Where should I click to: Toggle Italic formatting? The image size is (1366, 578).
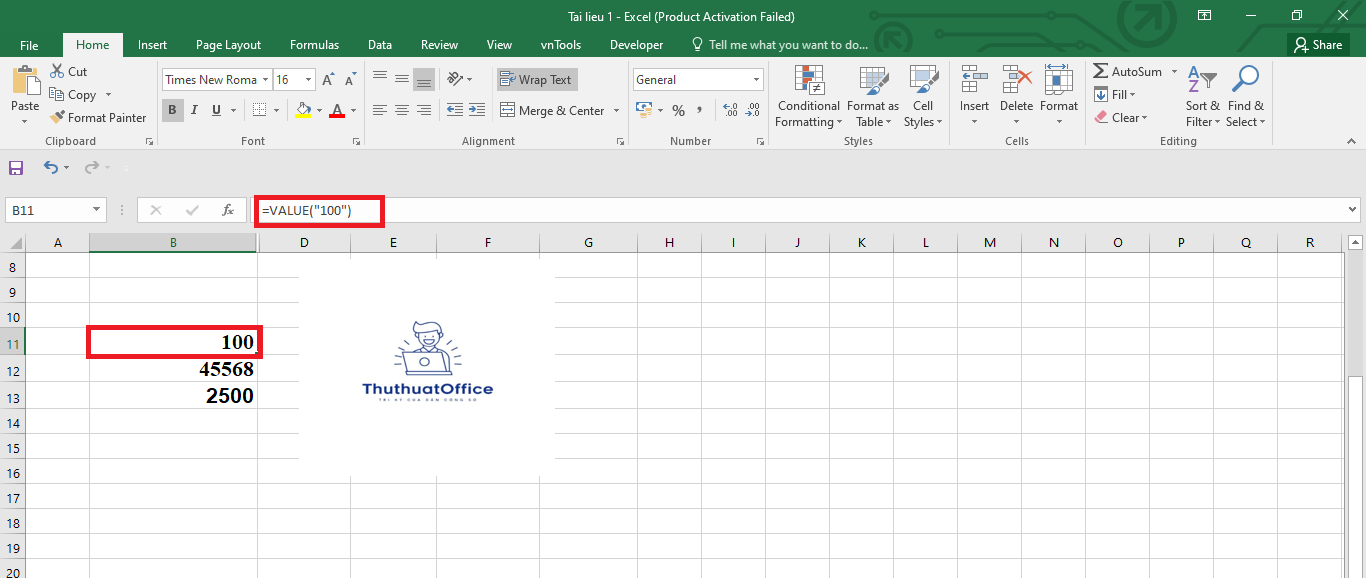(195, 111)
